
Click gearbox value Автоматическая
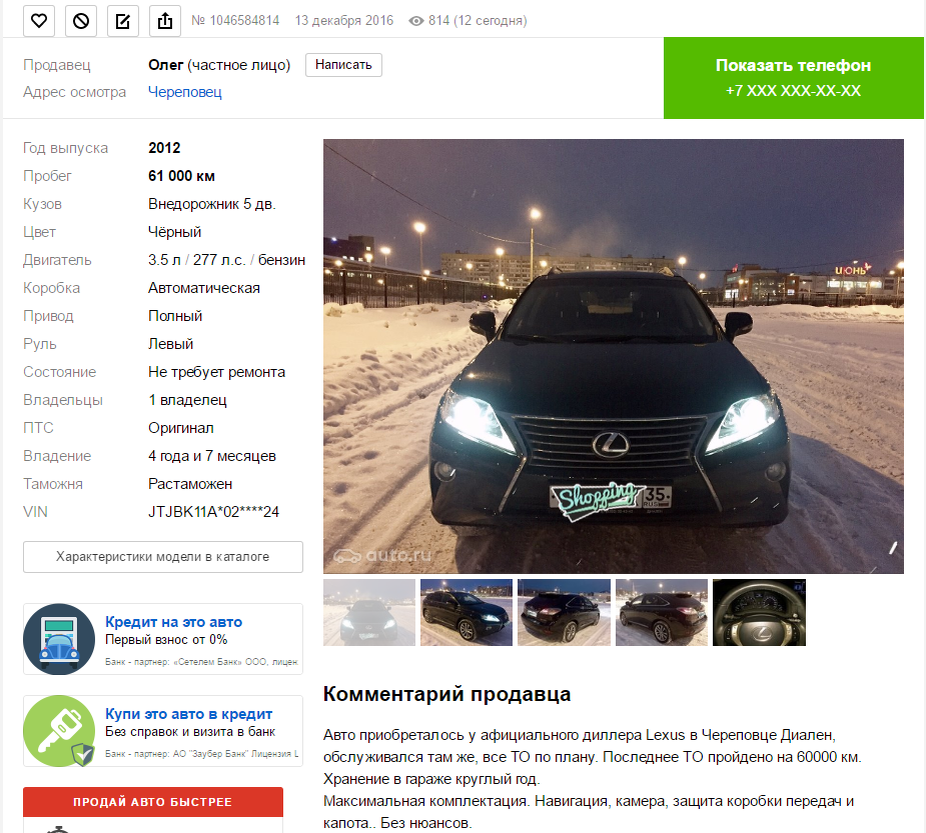[x=204, y=288]
